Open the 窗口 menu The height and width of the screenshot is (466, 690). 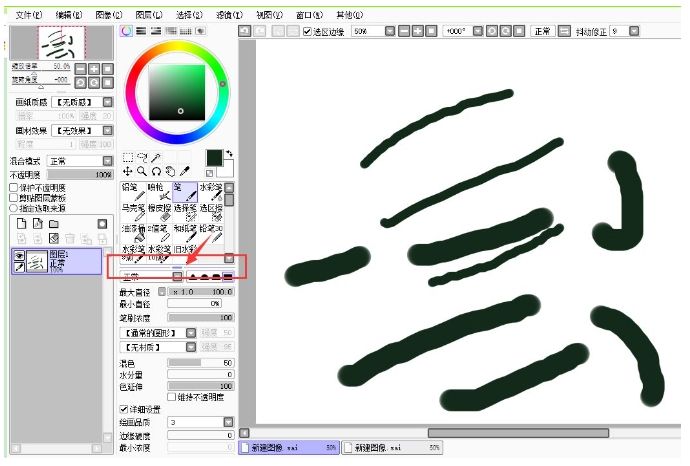point(309,15)
